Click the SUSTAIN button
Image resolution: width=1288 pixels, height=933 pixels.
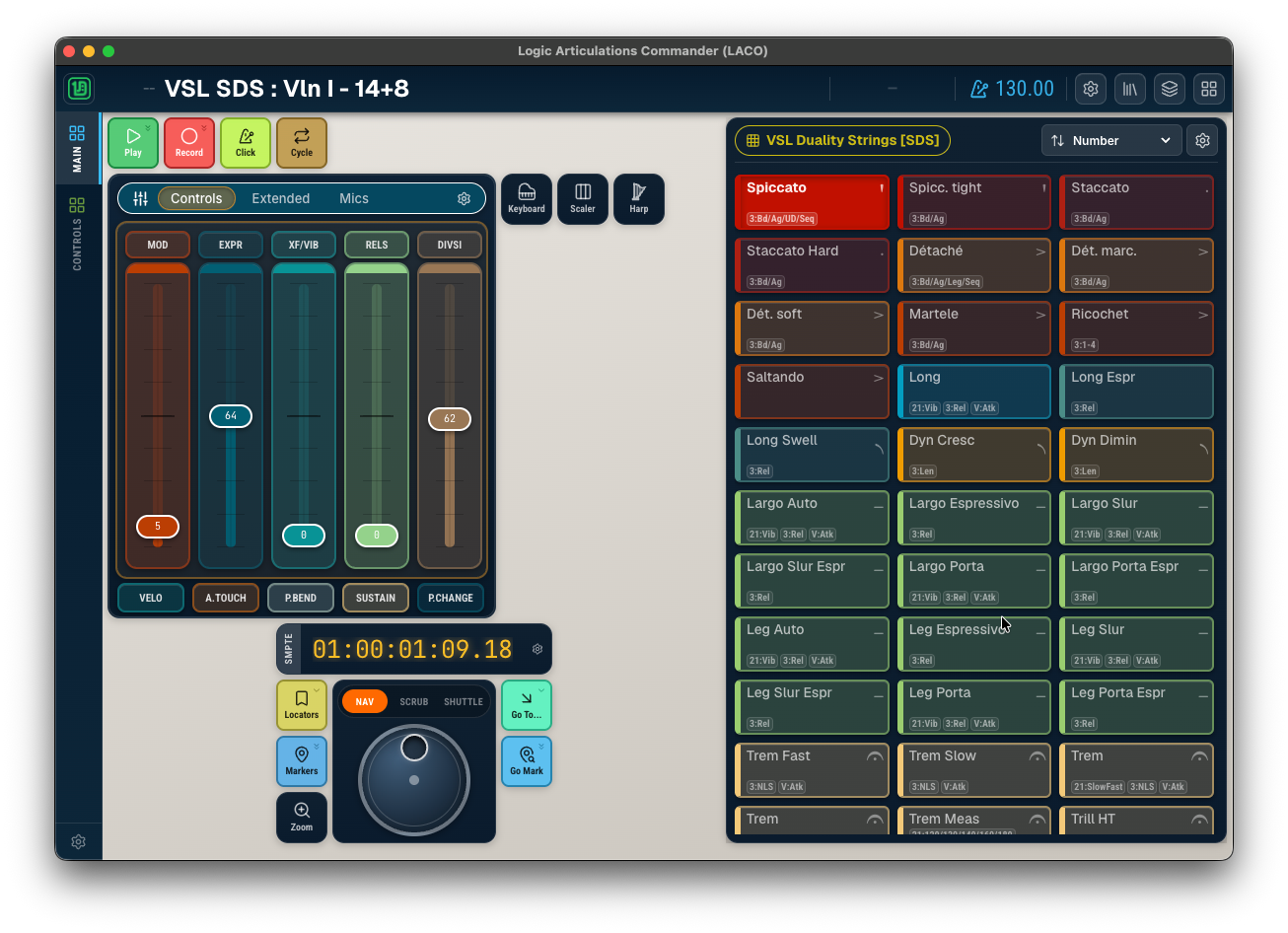pyautogui.click(x=376, y=598)
